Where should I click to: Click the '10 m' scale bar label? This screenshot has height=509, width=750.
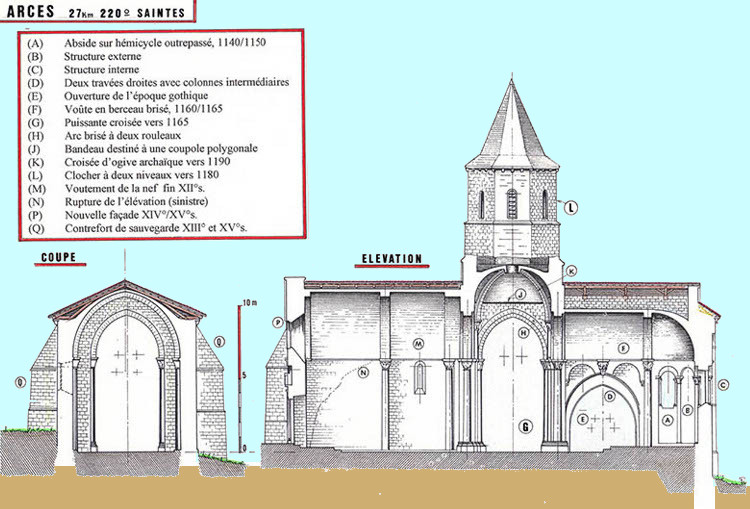point(250,303)
